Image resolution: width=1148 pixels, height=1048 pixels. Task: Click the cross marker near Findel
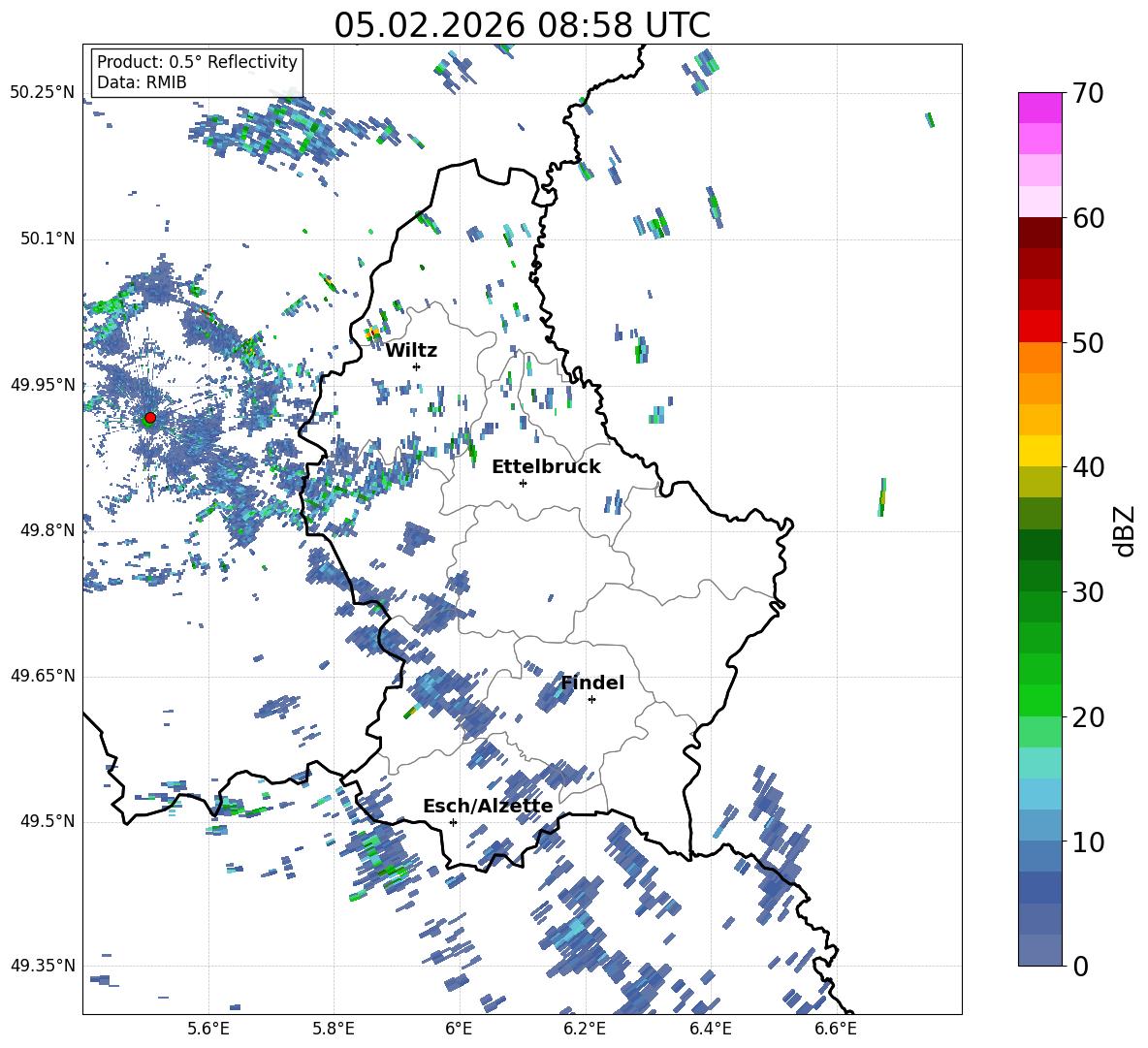(591, 700)
